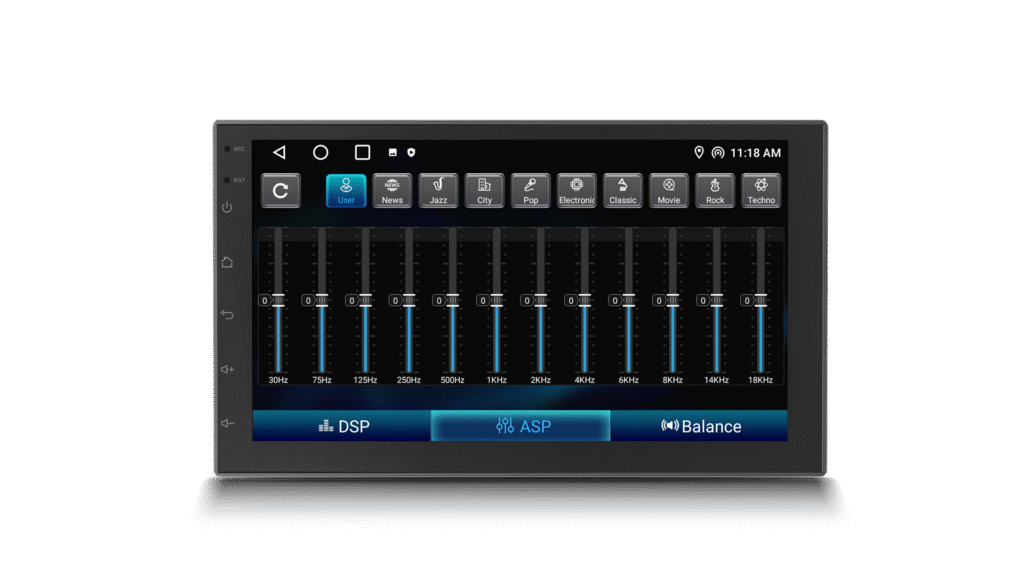Select the Pop microphone preset
Viewport: 1024px width, 576px height.
point(530,190)
